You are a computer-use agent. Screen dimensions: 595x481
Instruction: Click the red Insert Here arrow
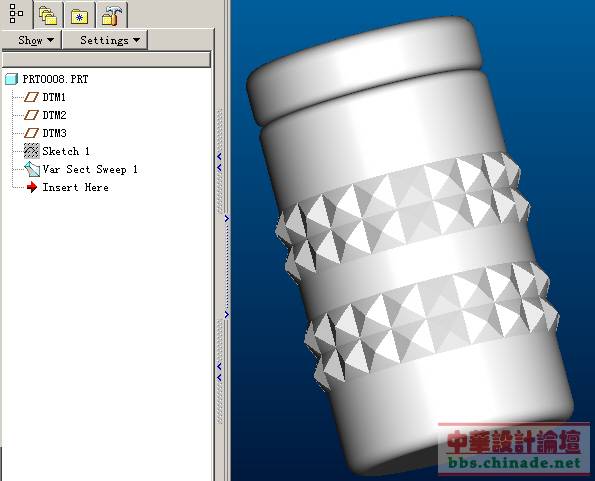32,187
